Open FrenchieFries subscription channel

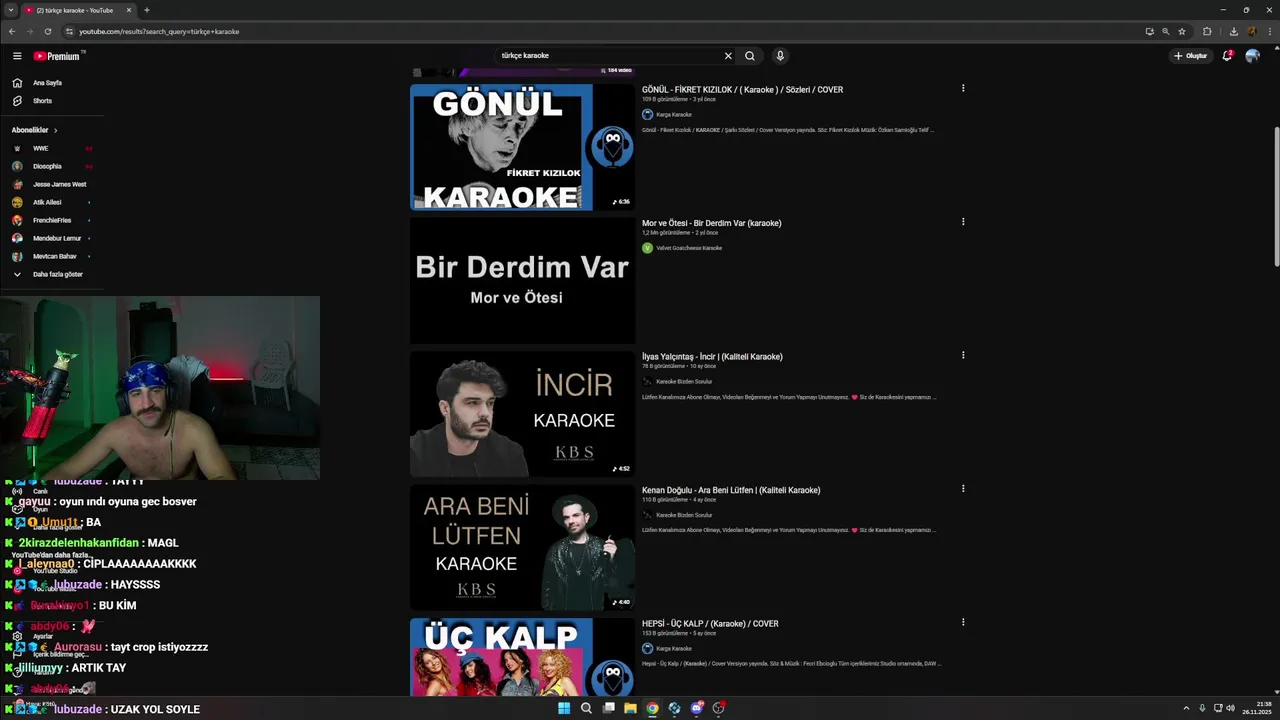point(52,220)
